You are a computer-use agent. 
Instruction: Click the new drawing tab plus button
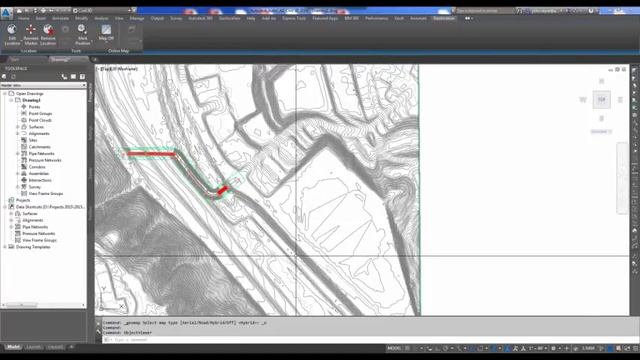94,60
